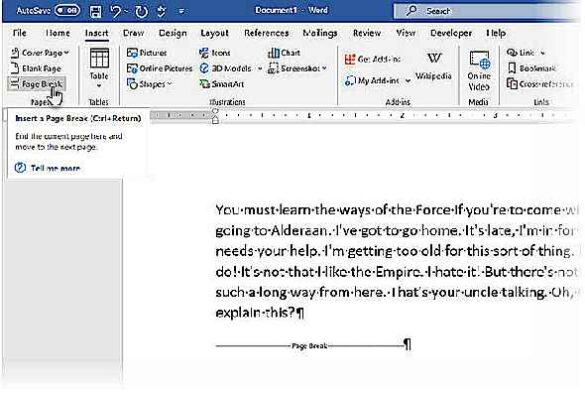Expand the Table dropdown arrow
This screenshot has height=393, width=585.
point(99,86)
